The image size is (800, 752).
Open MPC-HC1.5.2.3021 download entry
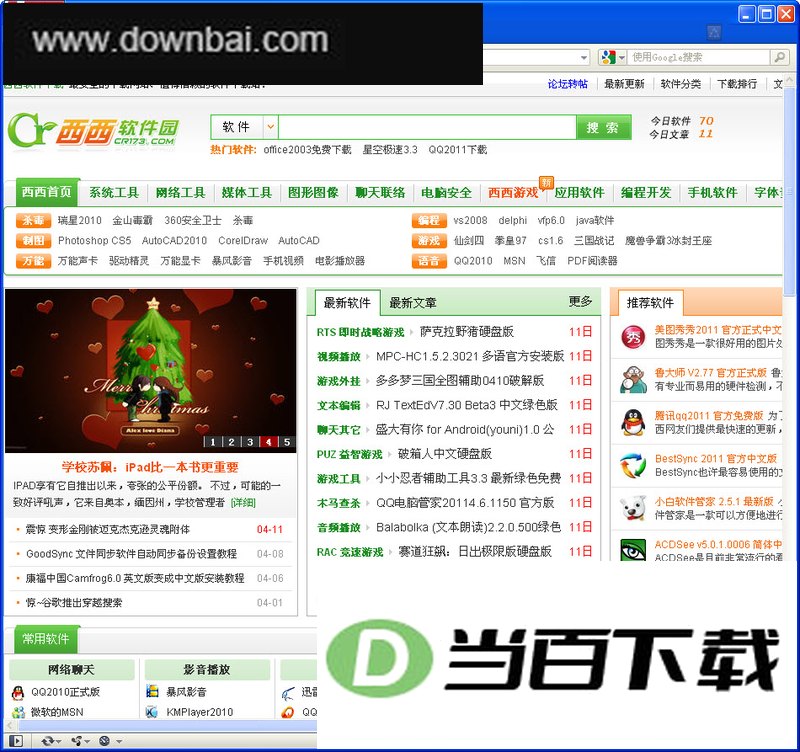point(470,356)
